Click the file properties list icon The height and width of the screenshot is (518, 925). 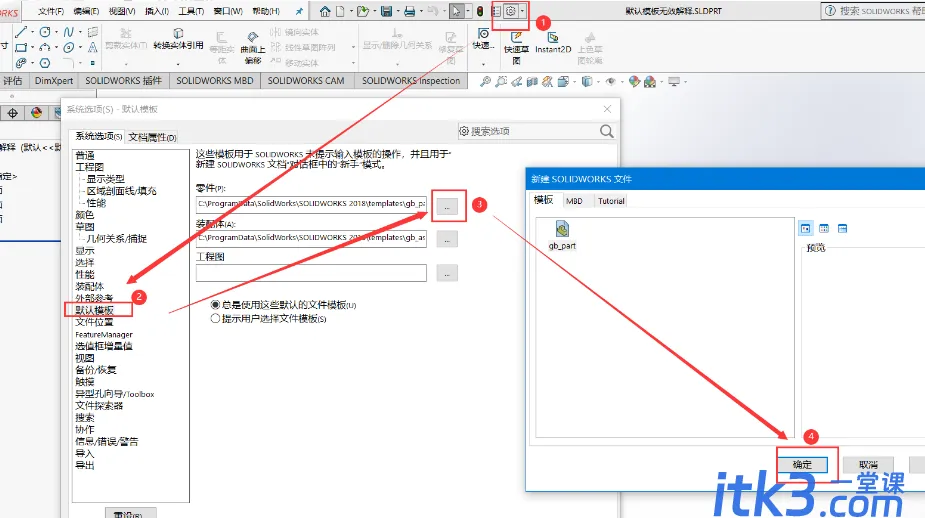pos(497,11)
